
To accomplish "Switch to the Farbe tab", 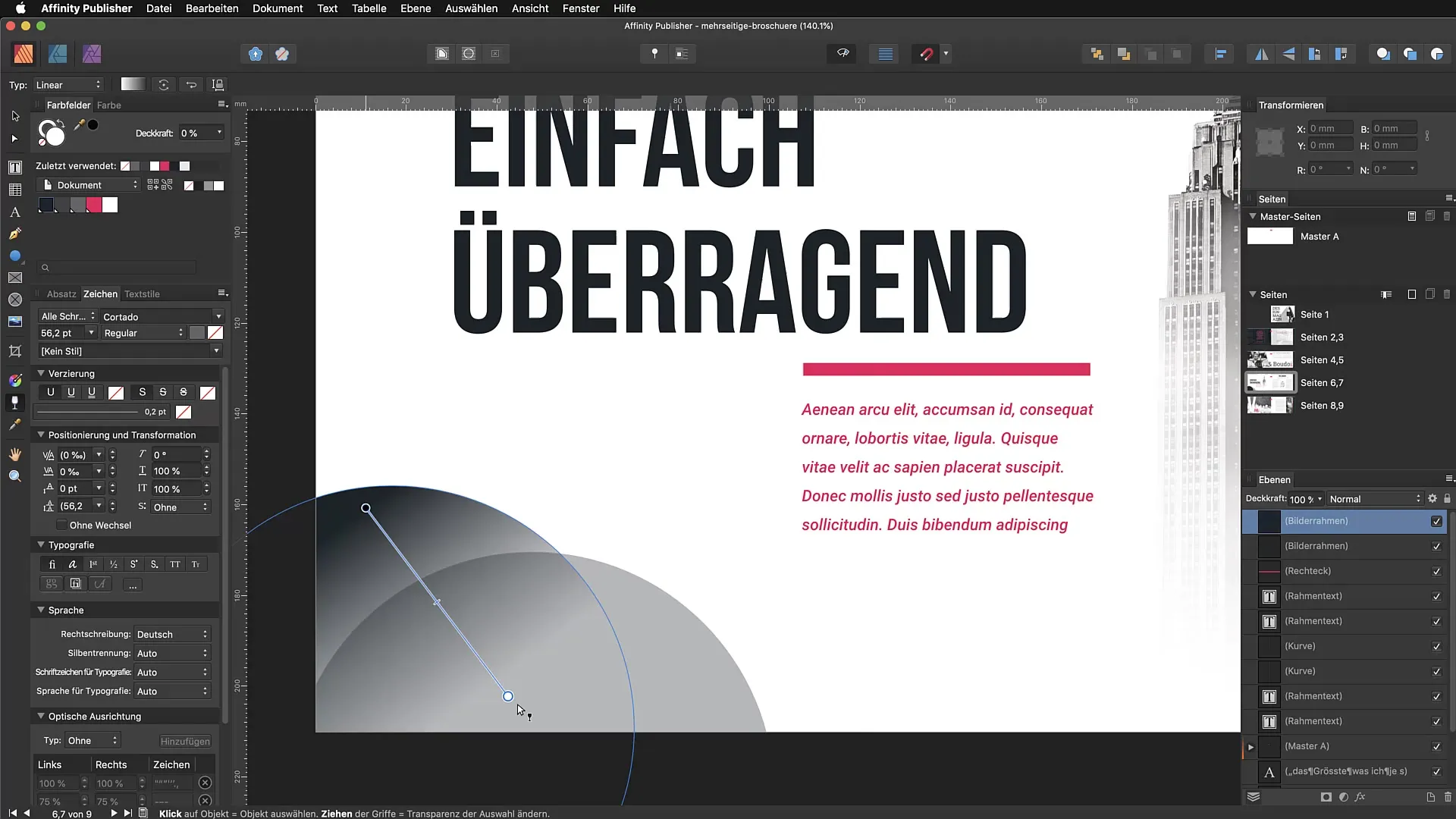I will (109, 105).
